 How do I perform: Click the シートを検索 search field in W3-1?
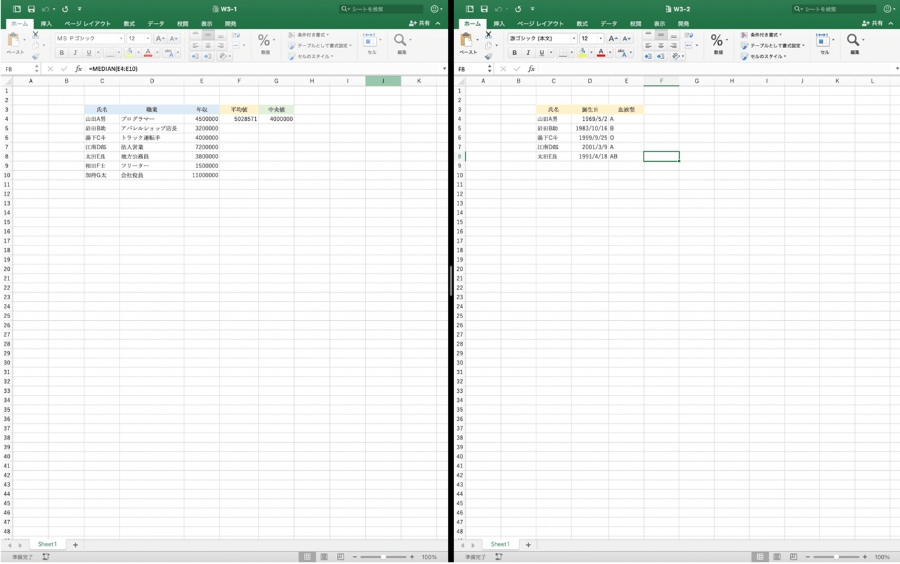381,9
